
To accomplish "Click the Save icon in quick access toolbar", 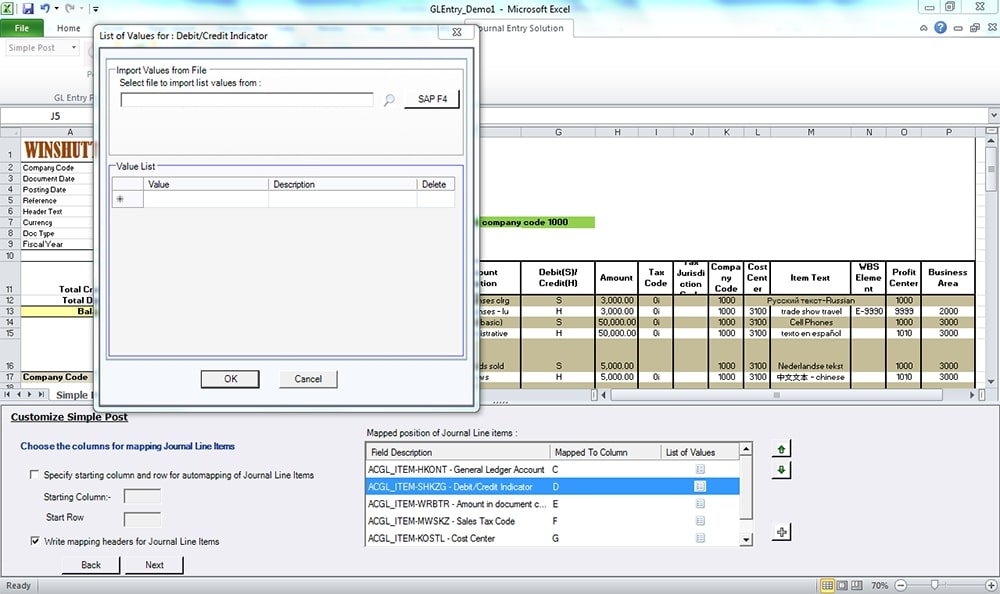I will click(28, 8).
